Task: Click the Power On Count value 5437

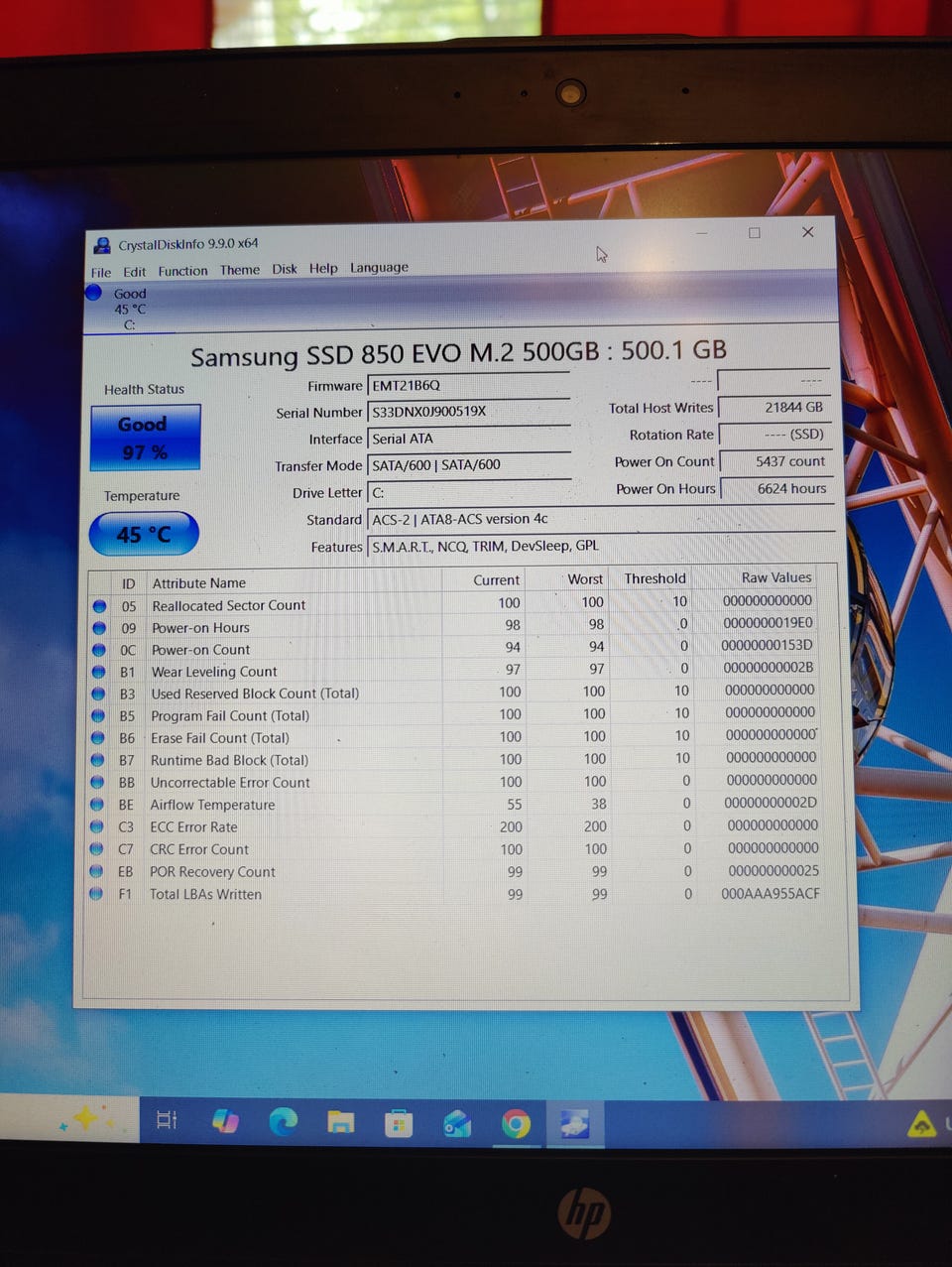Action: (774, 461)
